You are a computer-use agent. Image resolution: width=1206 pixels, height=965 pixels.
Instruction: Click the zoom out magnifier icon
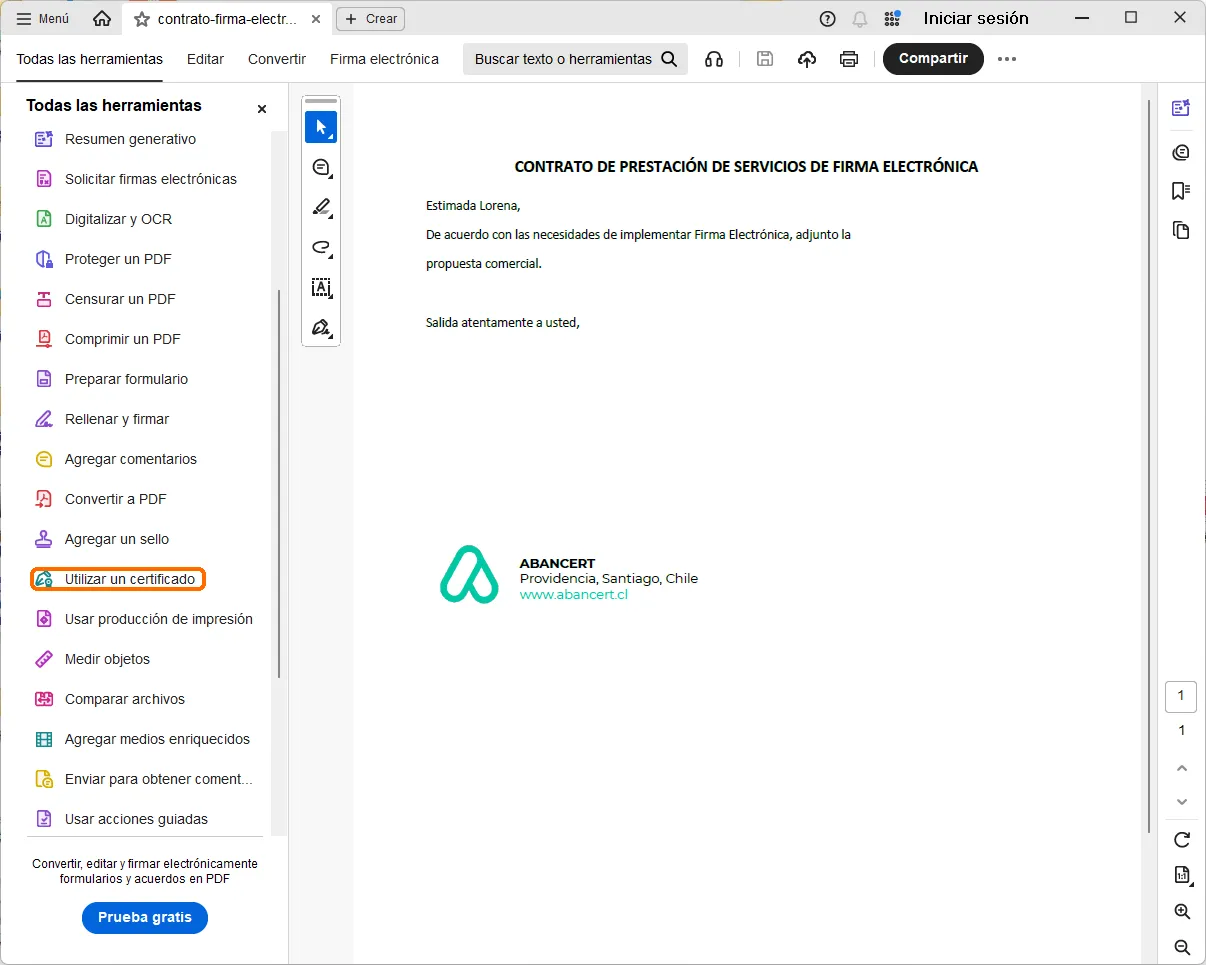coord(1182,947)
